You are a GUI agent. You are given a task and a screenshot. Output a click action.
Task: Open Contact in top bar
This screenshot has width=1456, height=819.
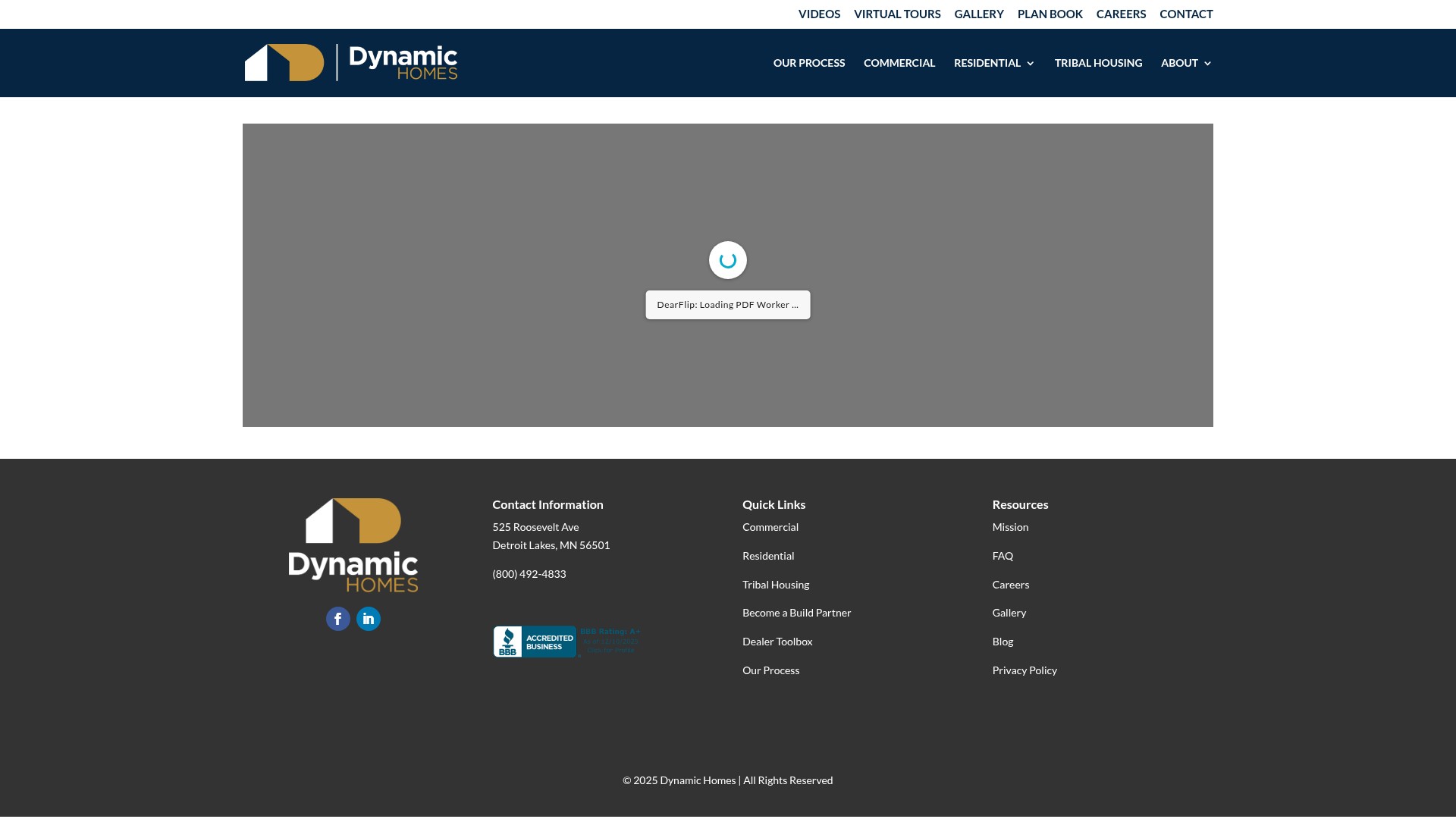pyautogui.click(x=1186, y=14)
